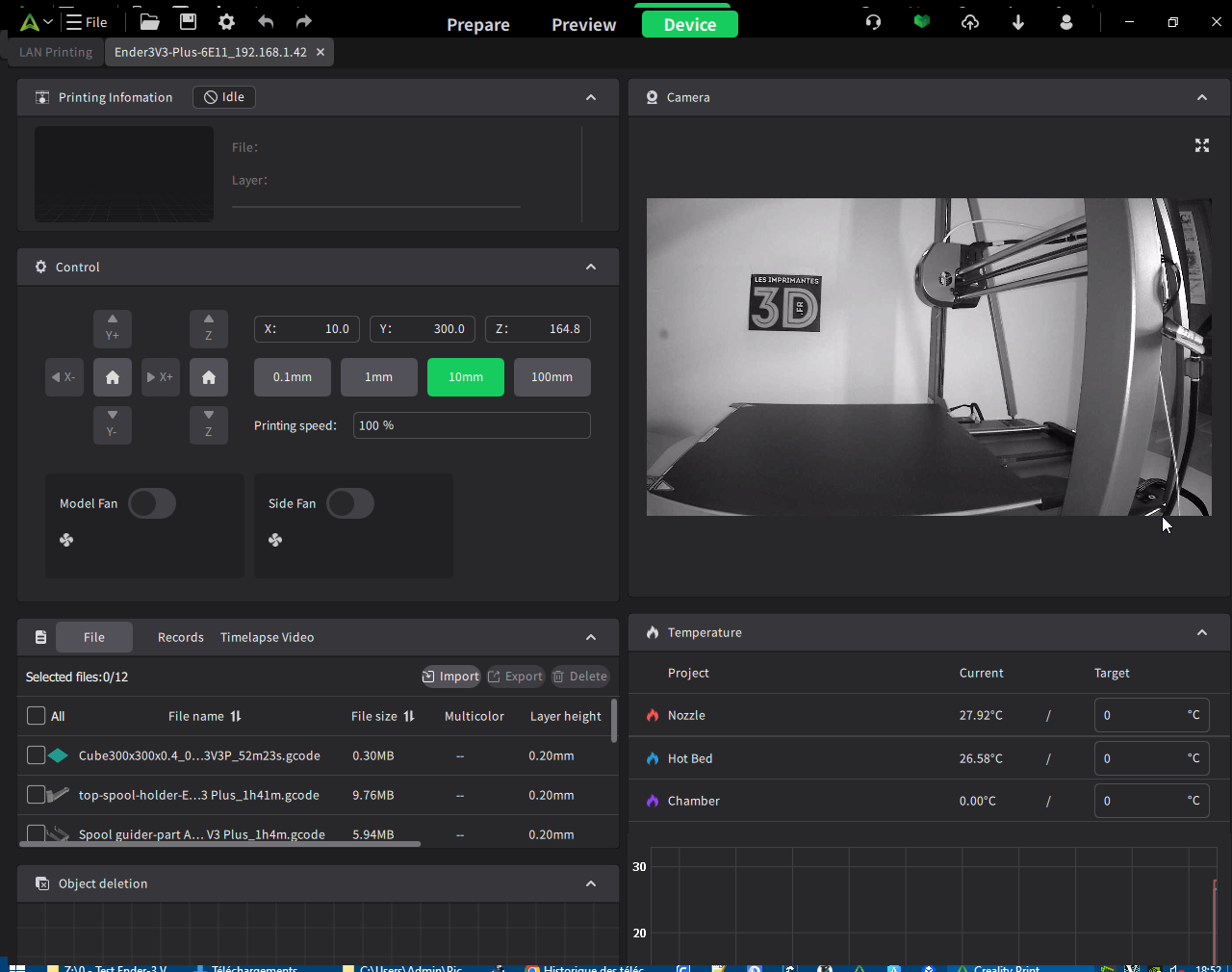Select the 1mm step size button
Screen dimensions: 1232x972
click(379, 377)
